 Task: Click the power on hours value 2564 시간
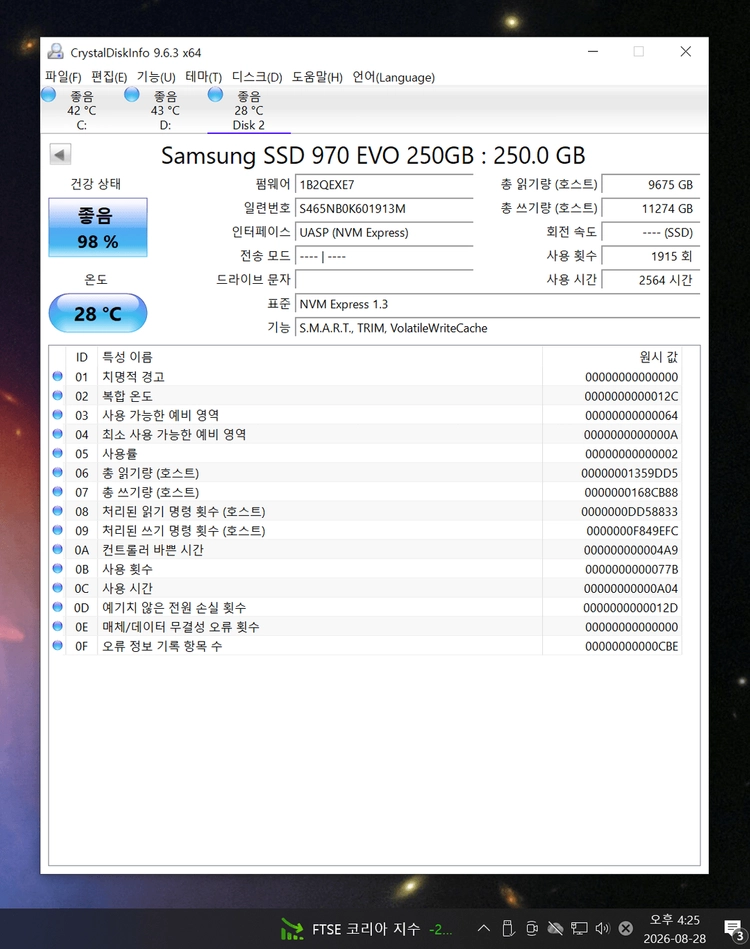coord(651,280)
